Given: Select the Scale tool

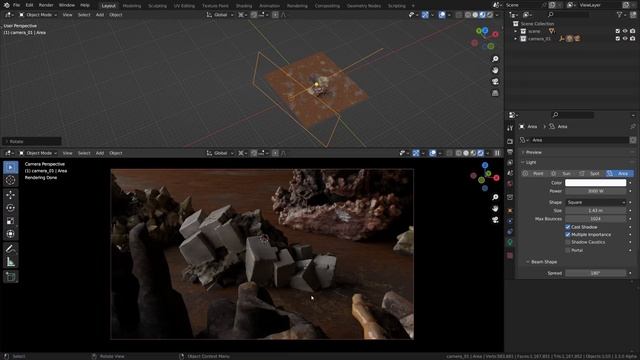Looking at the screenshot, I should [x=11, y=221].
